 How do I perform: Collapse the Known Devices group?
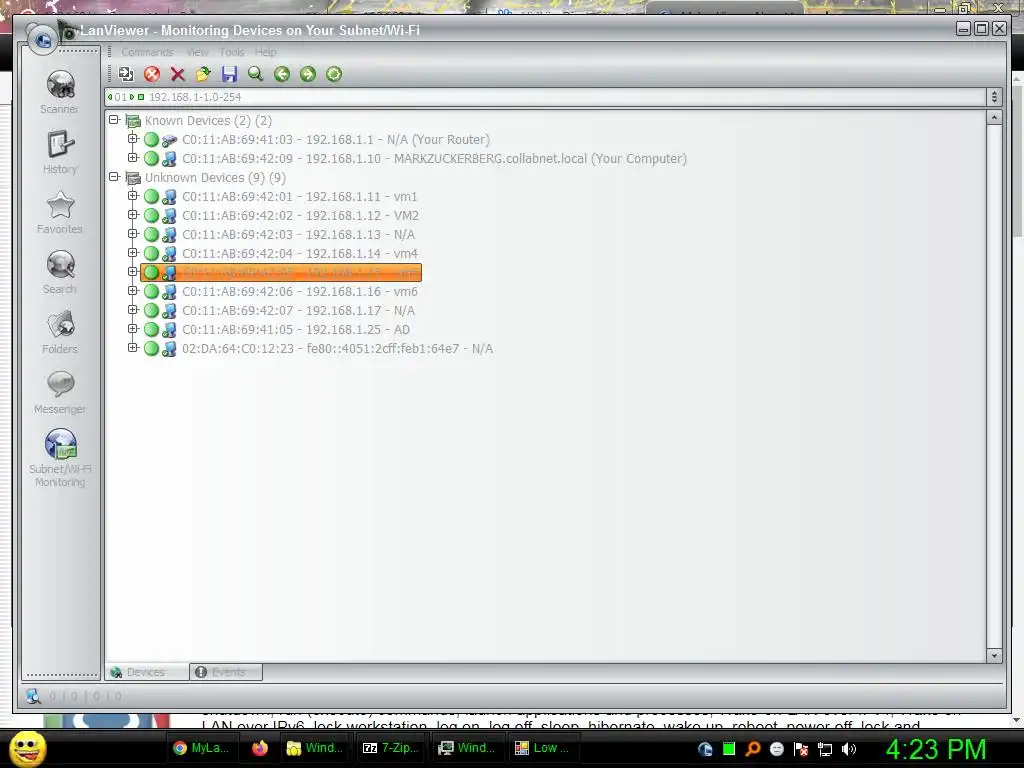pyautogui.click(x=114, y=120)
